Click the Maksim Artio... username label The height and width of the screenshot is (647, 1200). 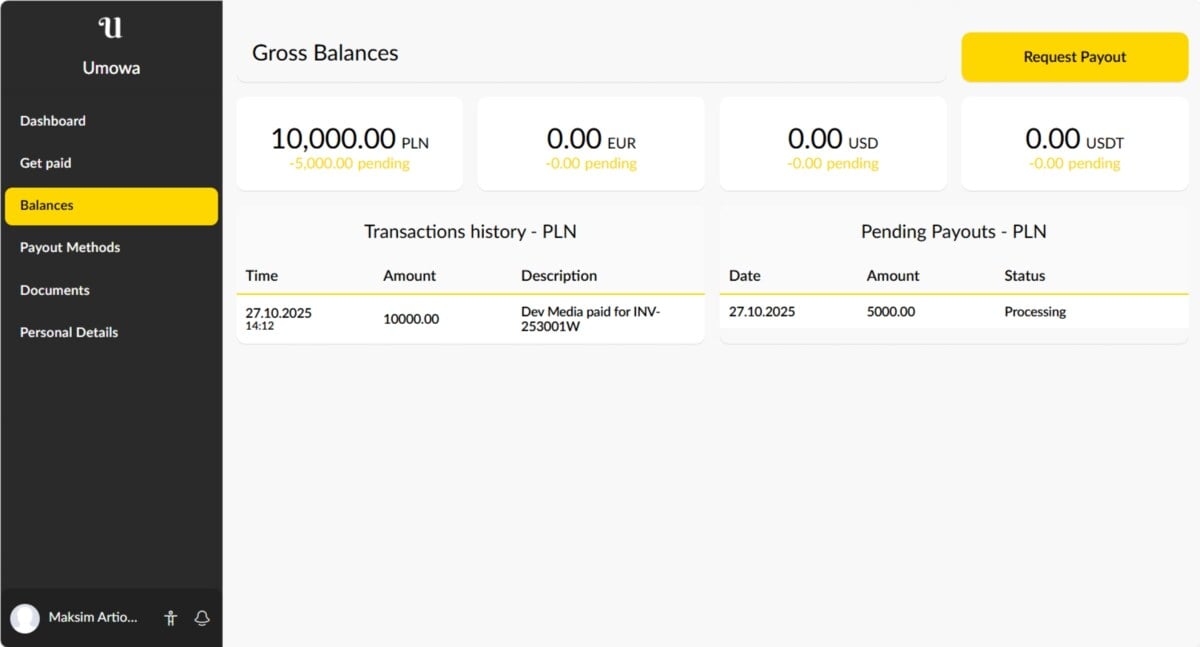click(93, 618)
